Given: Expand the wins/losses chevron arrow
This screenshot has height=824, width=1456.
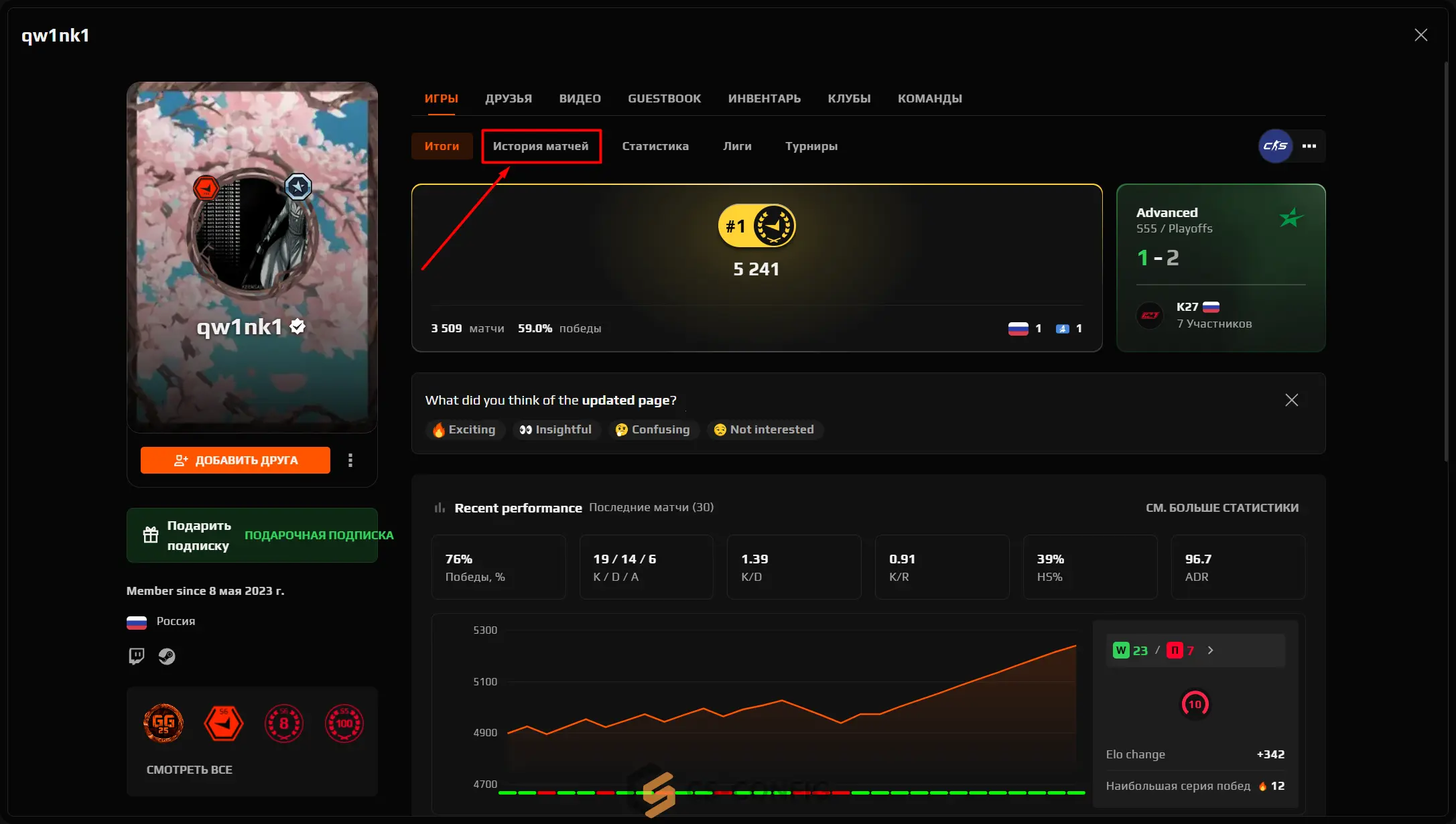Looking at the screenshot, I should point(1210,650).
